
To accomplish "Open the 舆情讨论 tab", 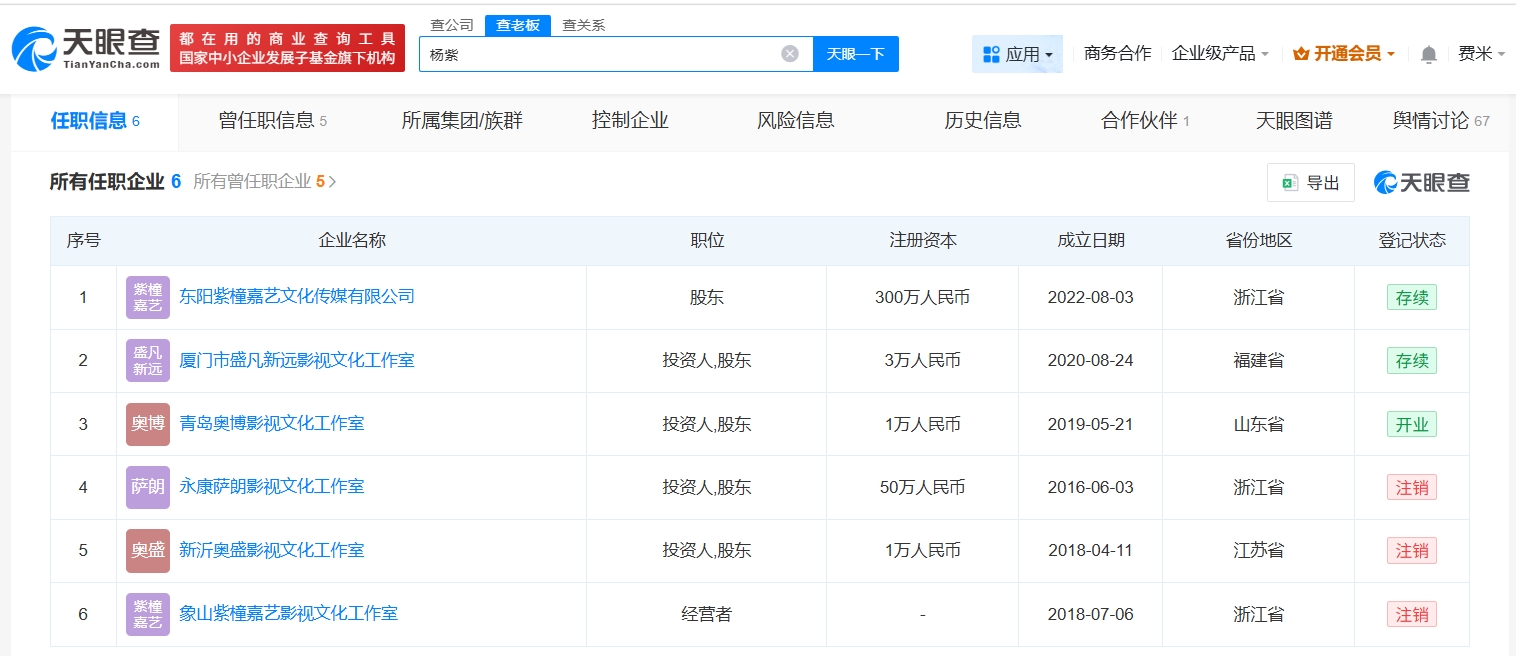I will 1441,121.
